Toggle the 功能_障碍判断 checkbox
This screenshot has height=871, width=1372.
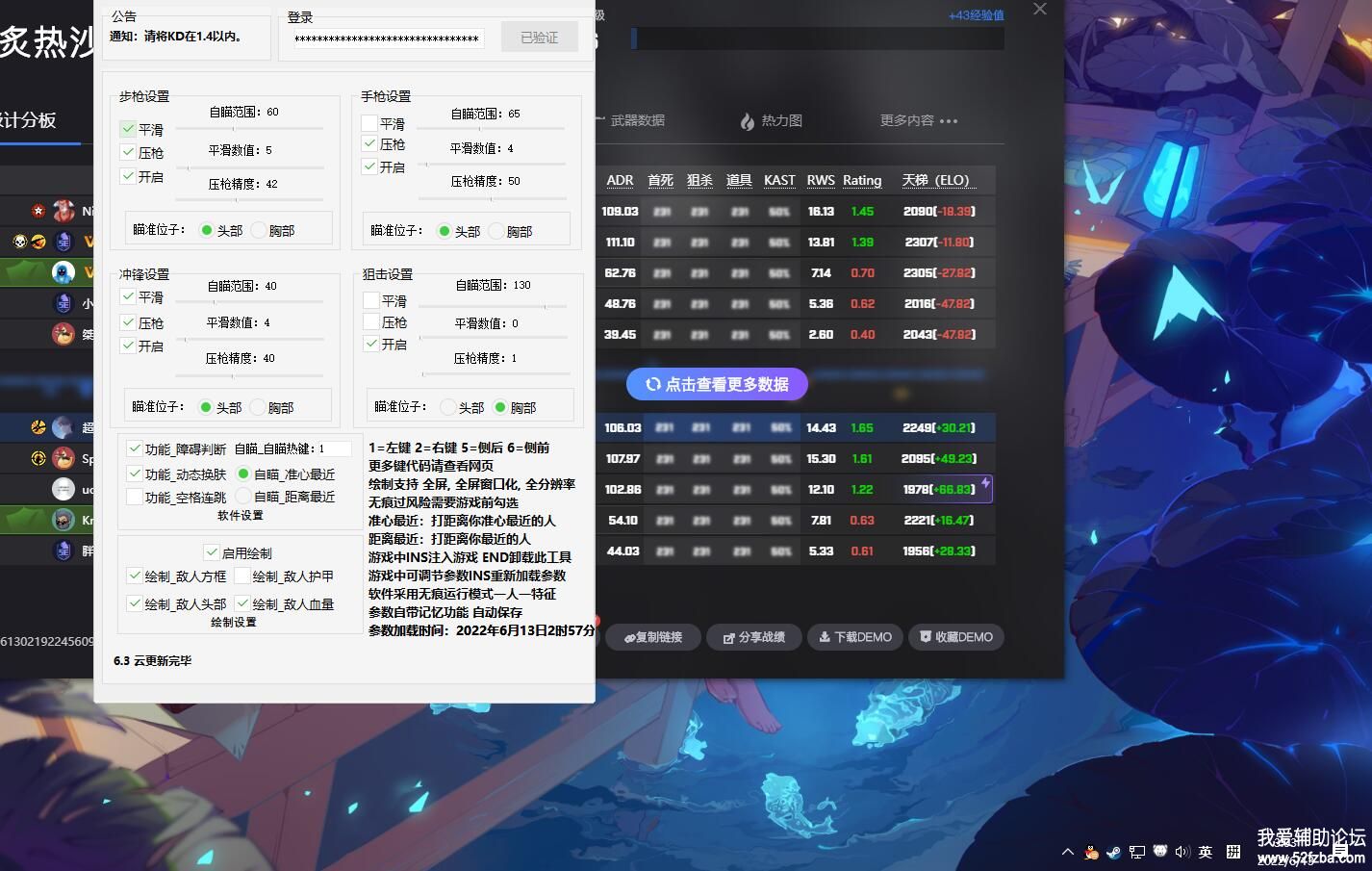pos(135,448)
